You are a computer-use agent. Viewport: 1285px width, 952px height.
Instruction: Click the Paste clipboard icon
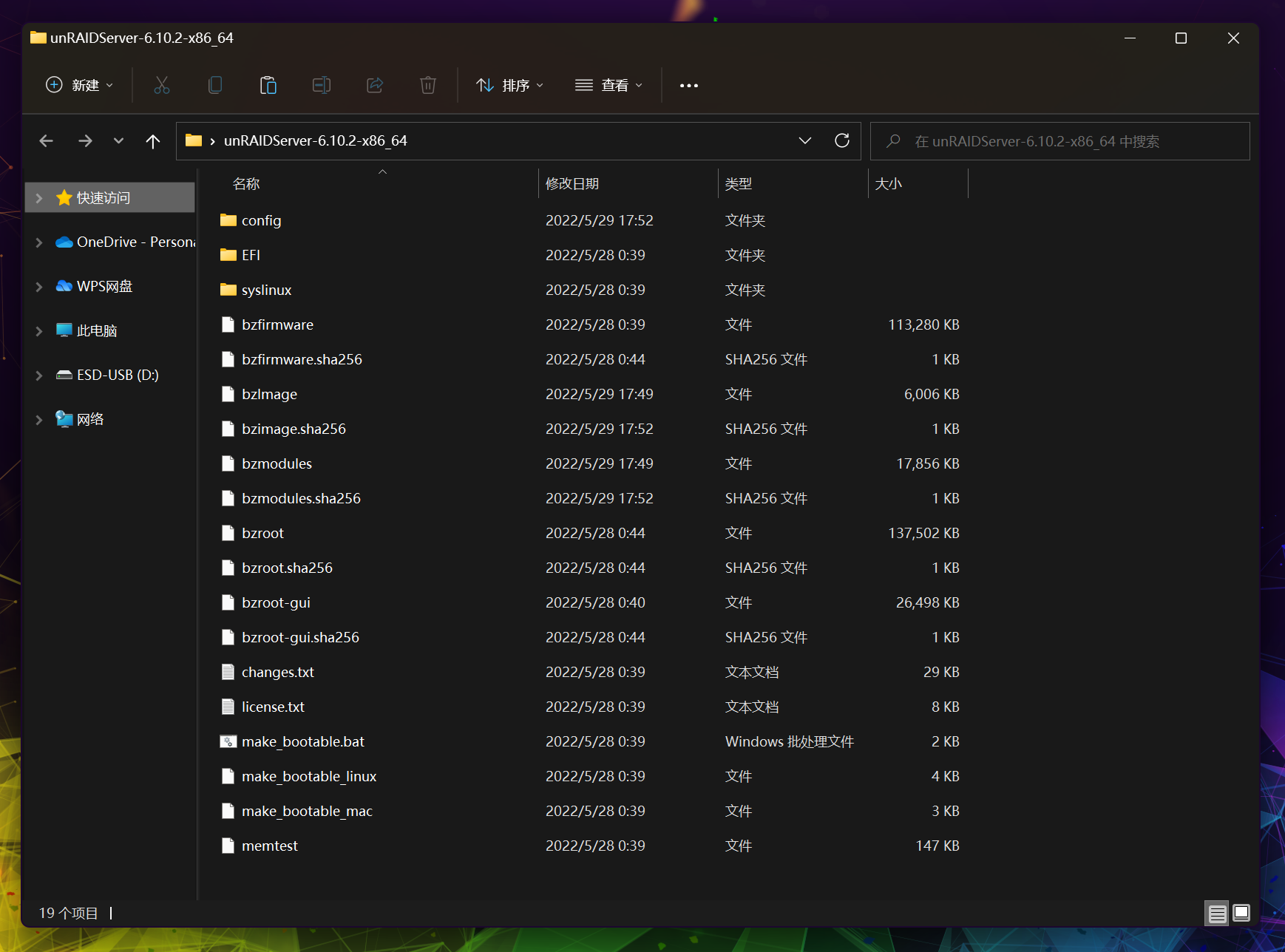pos(268,86)
